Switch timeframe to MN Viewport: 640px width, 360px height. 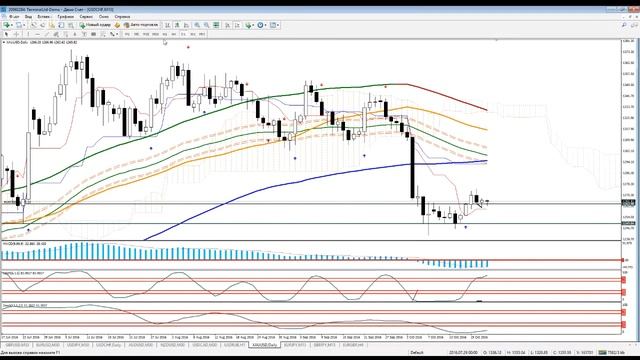click(x=201, y=34)
